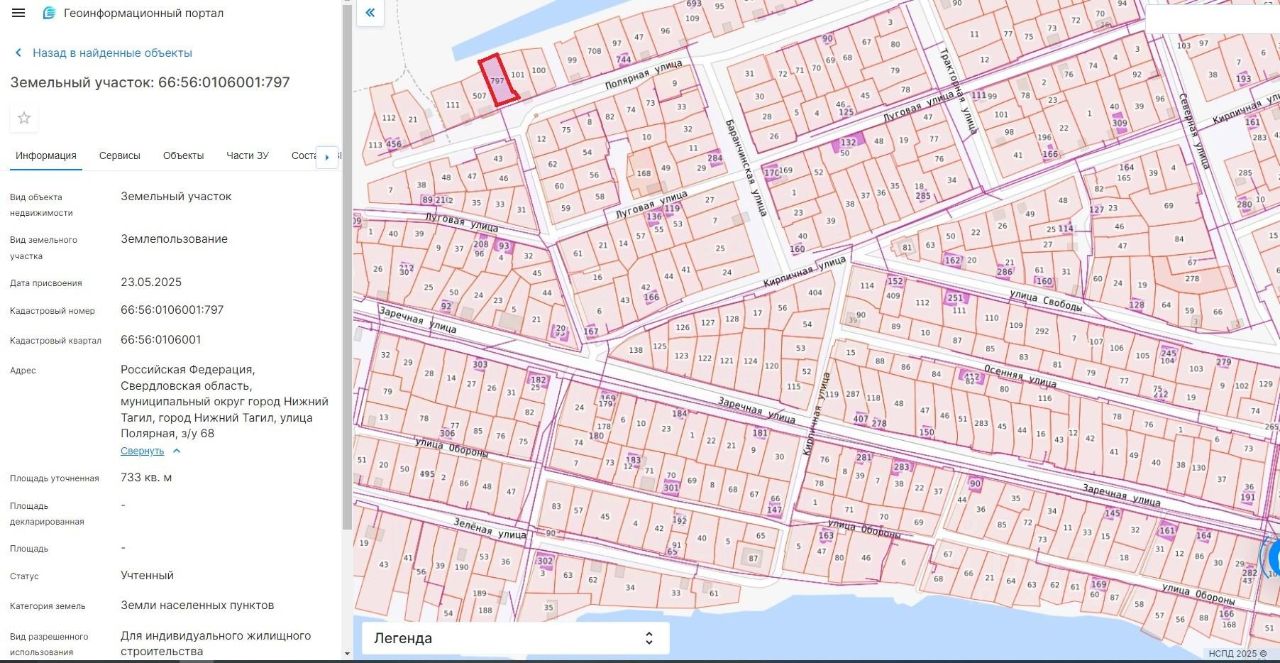Click the chevron next to Свернуть
1280x663 pixels.
click(177, 451)
